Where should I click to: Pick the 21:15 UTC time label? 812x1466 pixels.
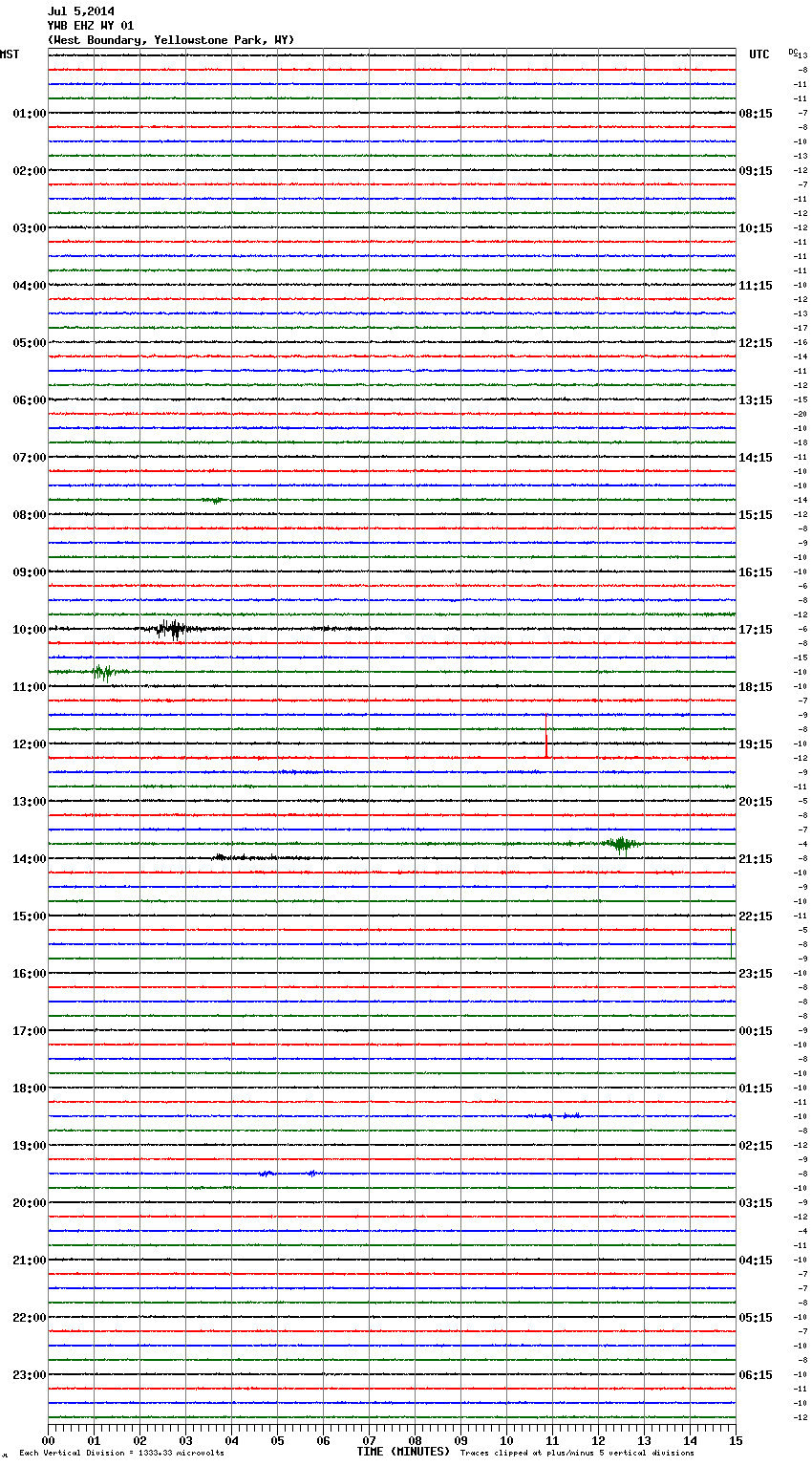(x=756, y=859)
